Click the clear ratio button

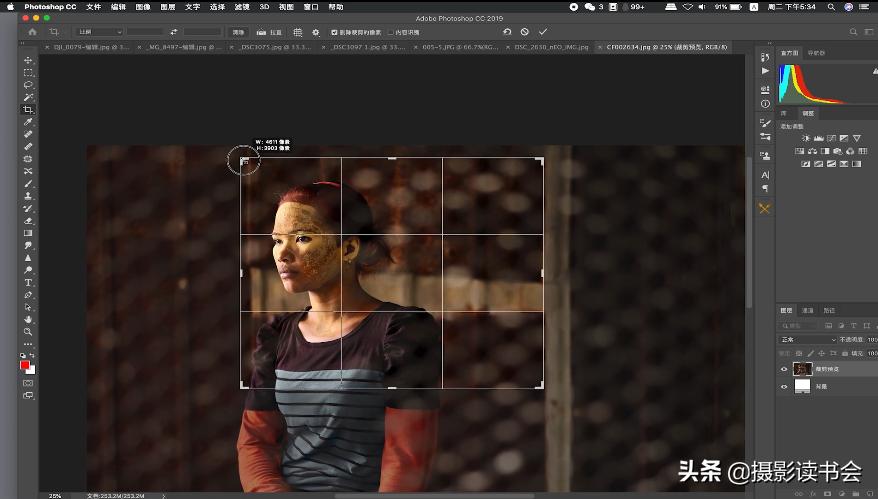[x=239, y=32]
